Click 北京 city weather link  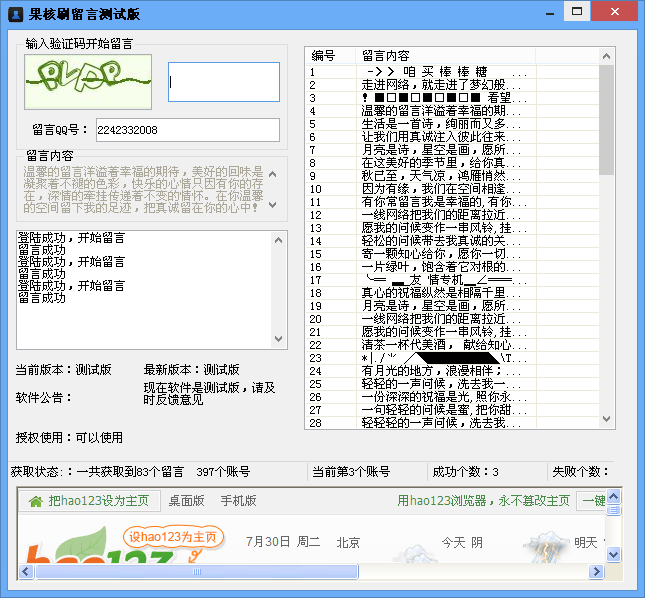(348, 542)
